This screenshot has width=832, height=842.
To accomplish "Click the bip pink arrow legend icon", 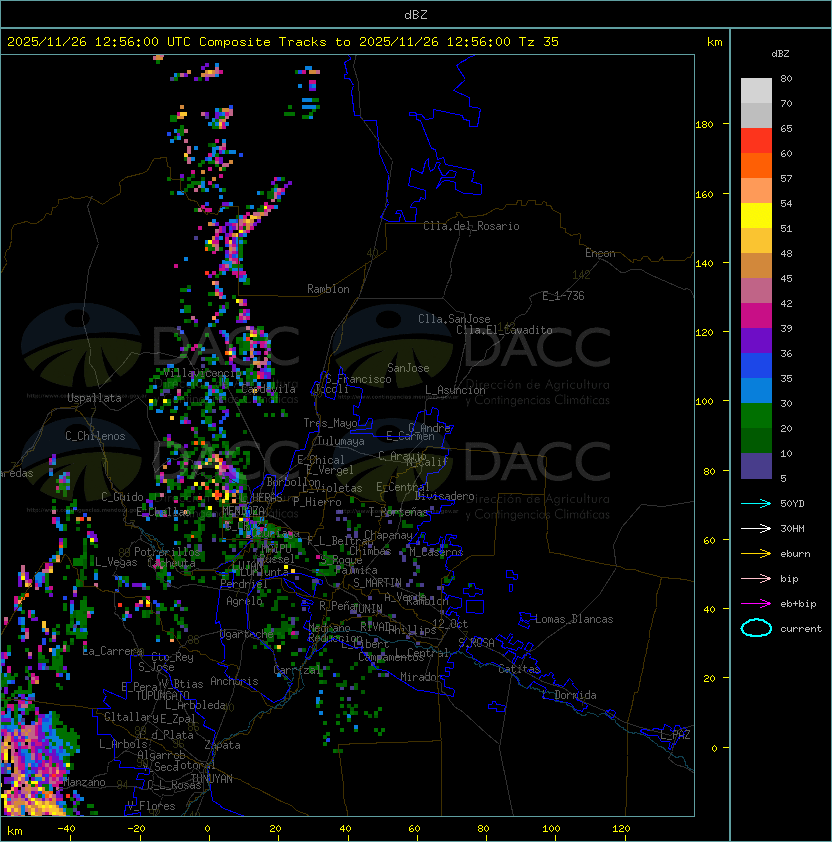I will tap(756, 579).
